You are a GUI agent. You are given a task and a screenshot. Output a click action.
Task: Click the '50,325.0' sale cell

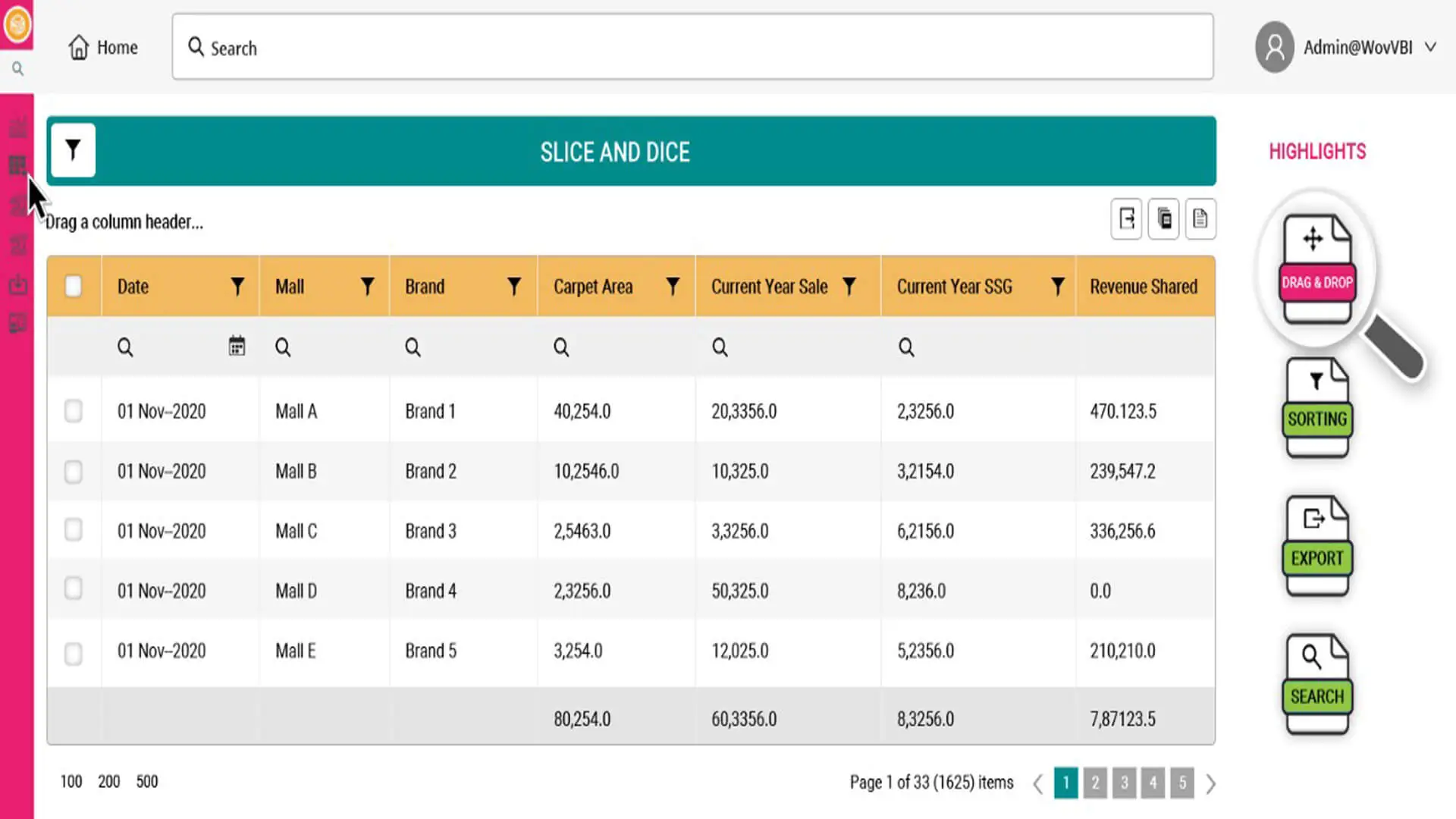[740, 591]
